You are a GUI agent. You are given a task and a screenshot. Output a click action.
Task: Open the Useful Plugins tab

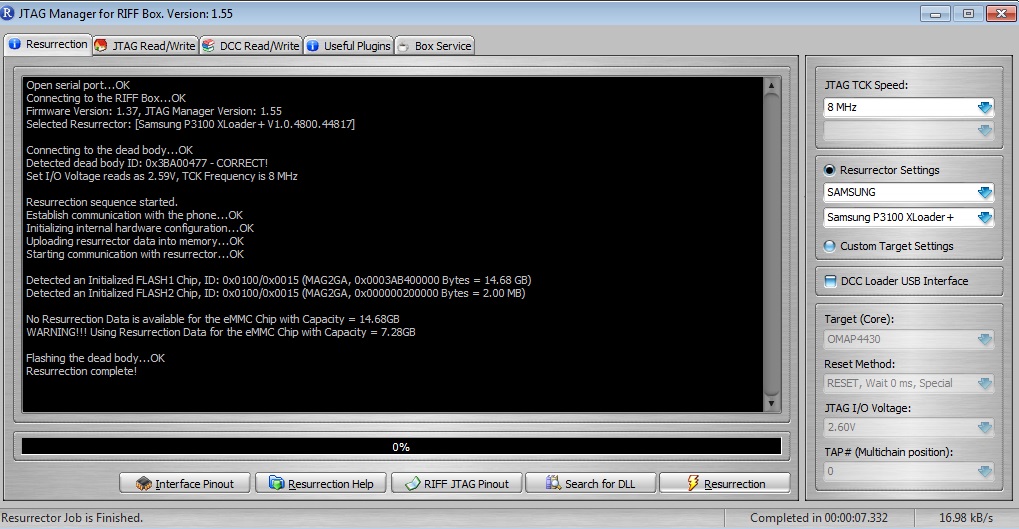click(x=349, y=45)
